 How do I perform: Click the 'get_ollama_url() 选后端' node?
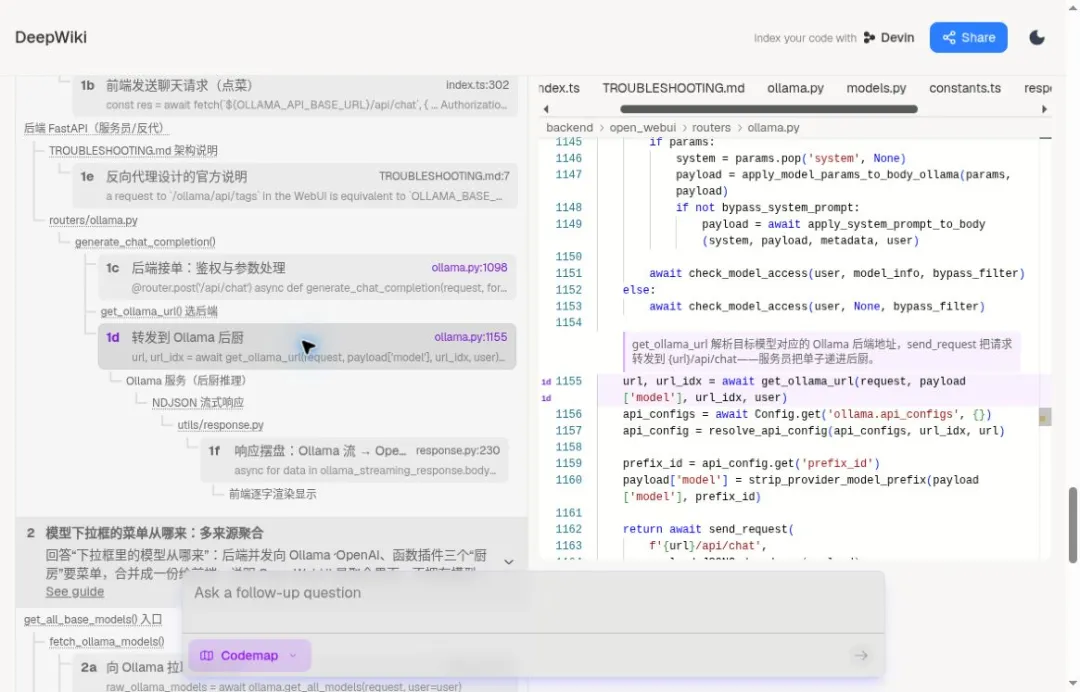coord(159,311)
